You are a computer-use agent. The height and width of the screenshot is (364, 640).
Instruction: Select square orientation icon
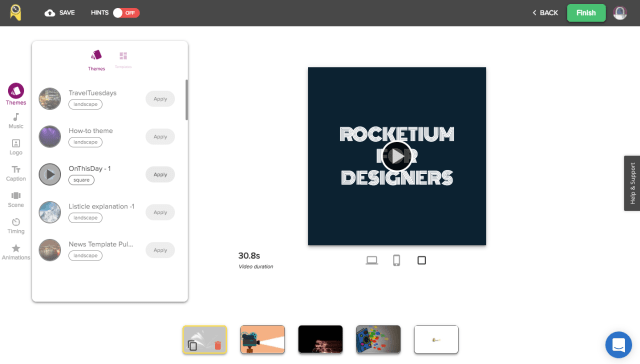tap(422, 260)
